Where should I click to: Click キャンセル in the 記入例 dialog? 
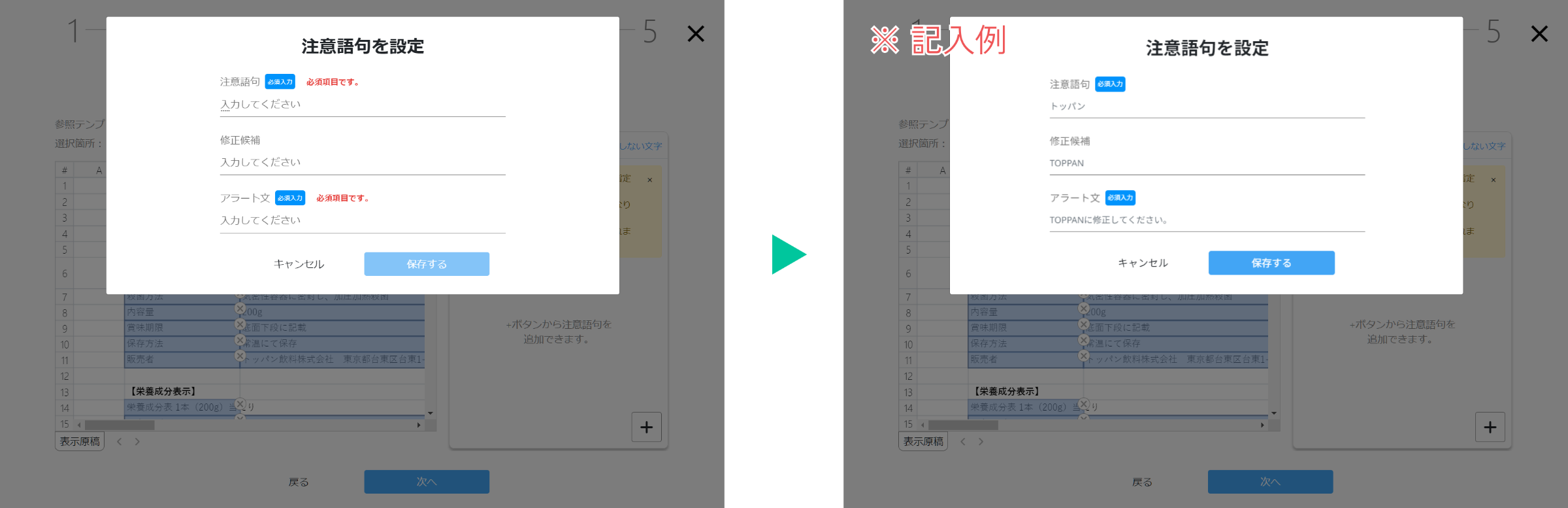coord(1143,263)
